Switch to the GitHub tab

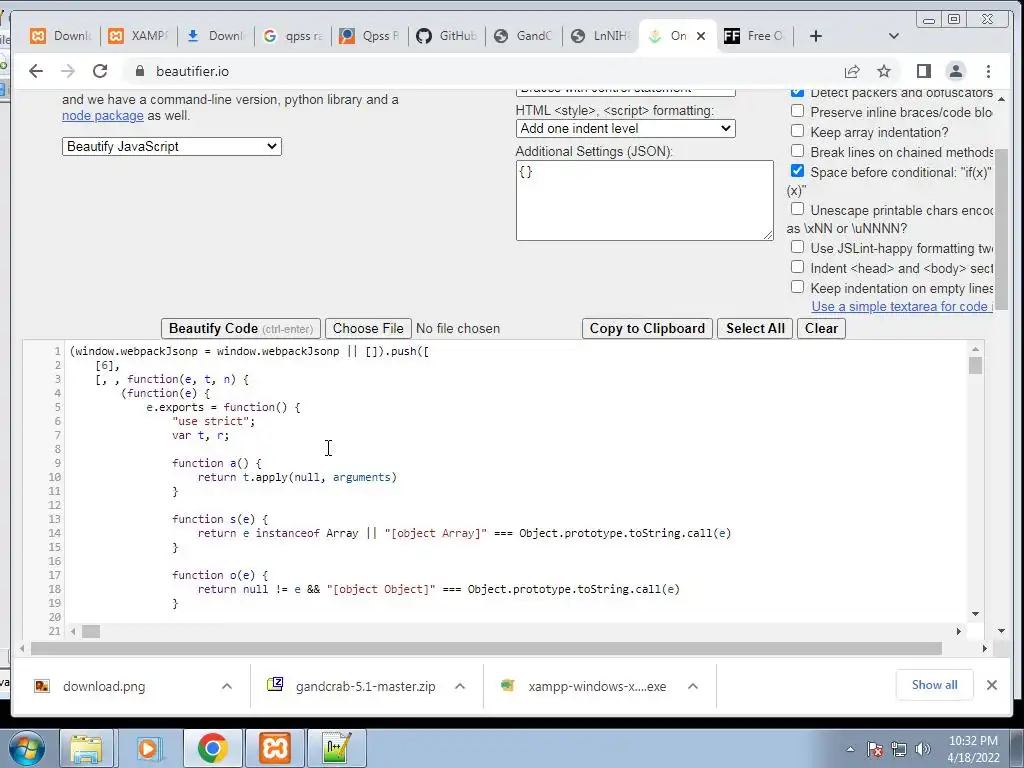tap(447, 36)
